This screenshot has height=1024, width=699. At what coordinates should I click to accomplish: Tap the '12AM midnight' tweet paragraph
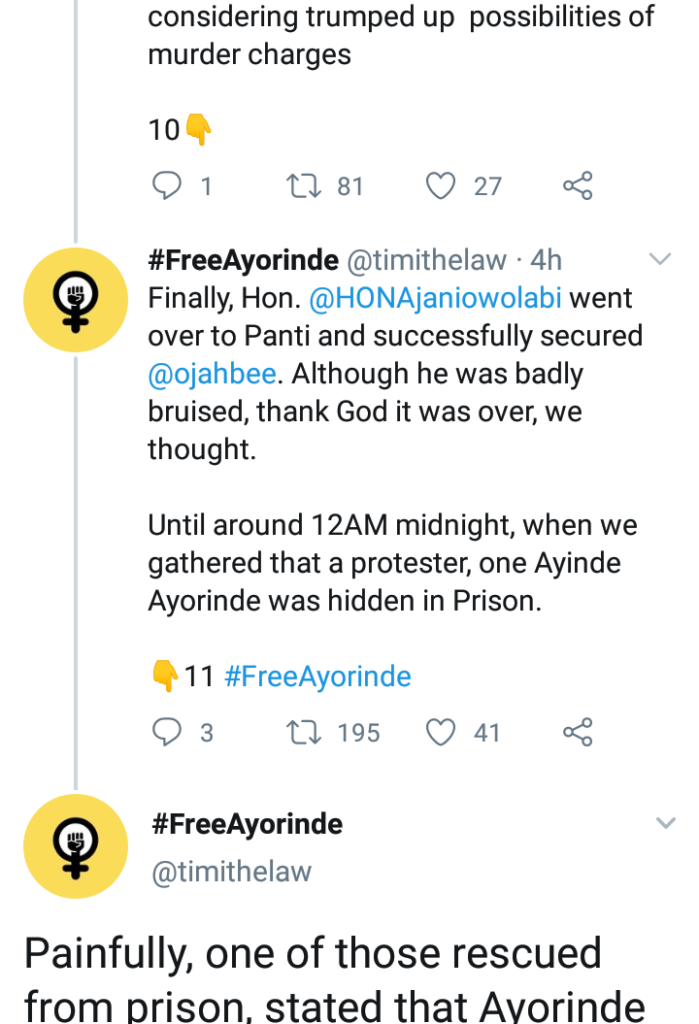(392, 563)
